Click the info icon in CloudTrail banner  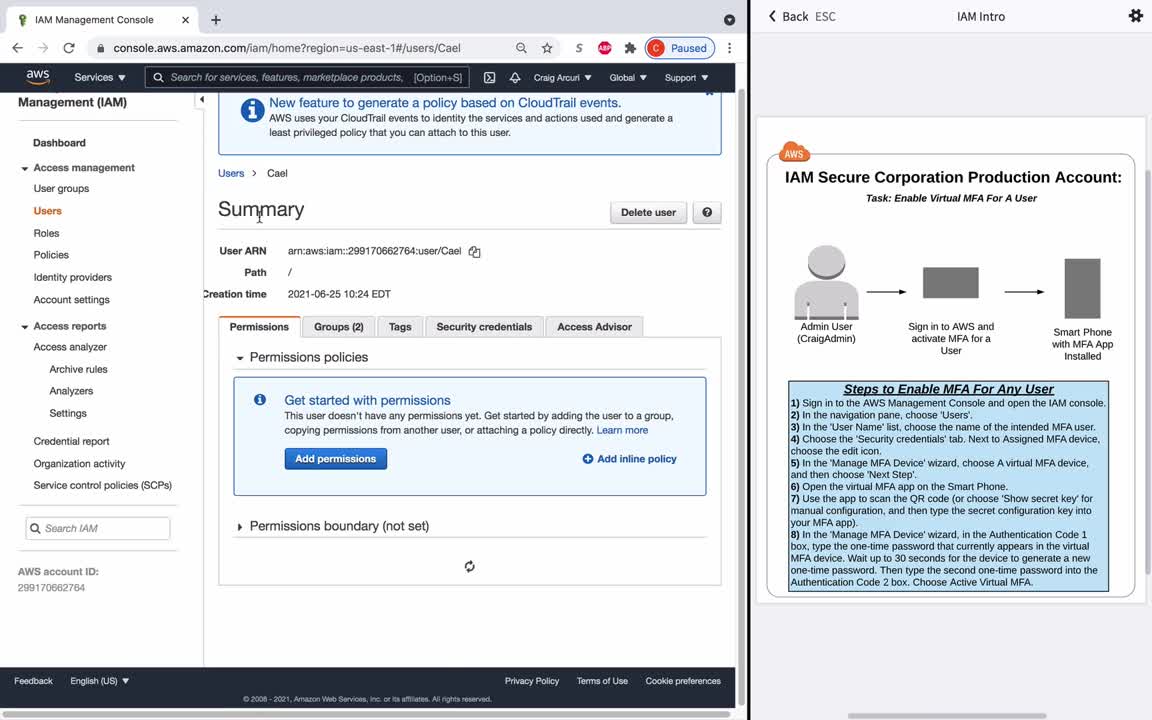point(252,110)
